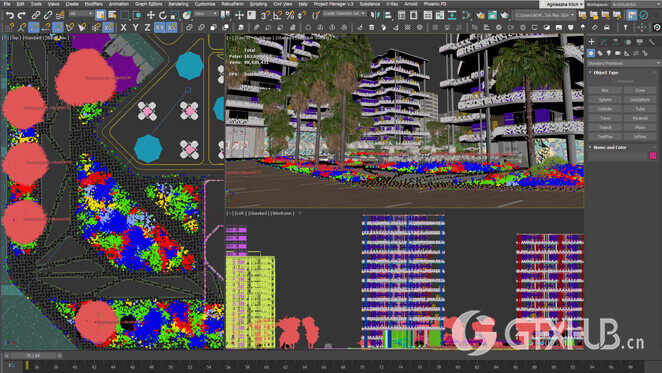This screenshot has height=373, width=662.
Task: Toggle the 3D Snaps icon
Action: tap(265, 15)
